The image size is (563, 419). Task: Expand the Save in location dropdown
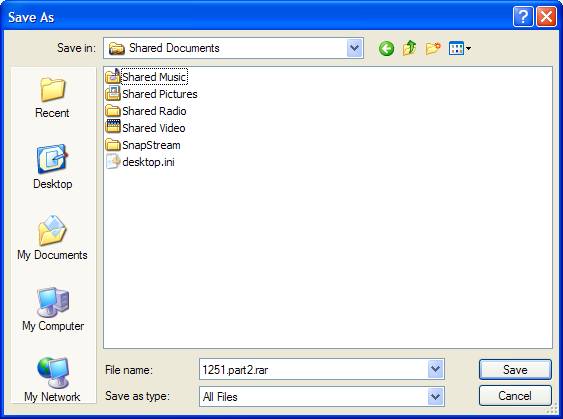click(355, 48)
